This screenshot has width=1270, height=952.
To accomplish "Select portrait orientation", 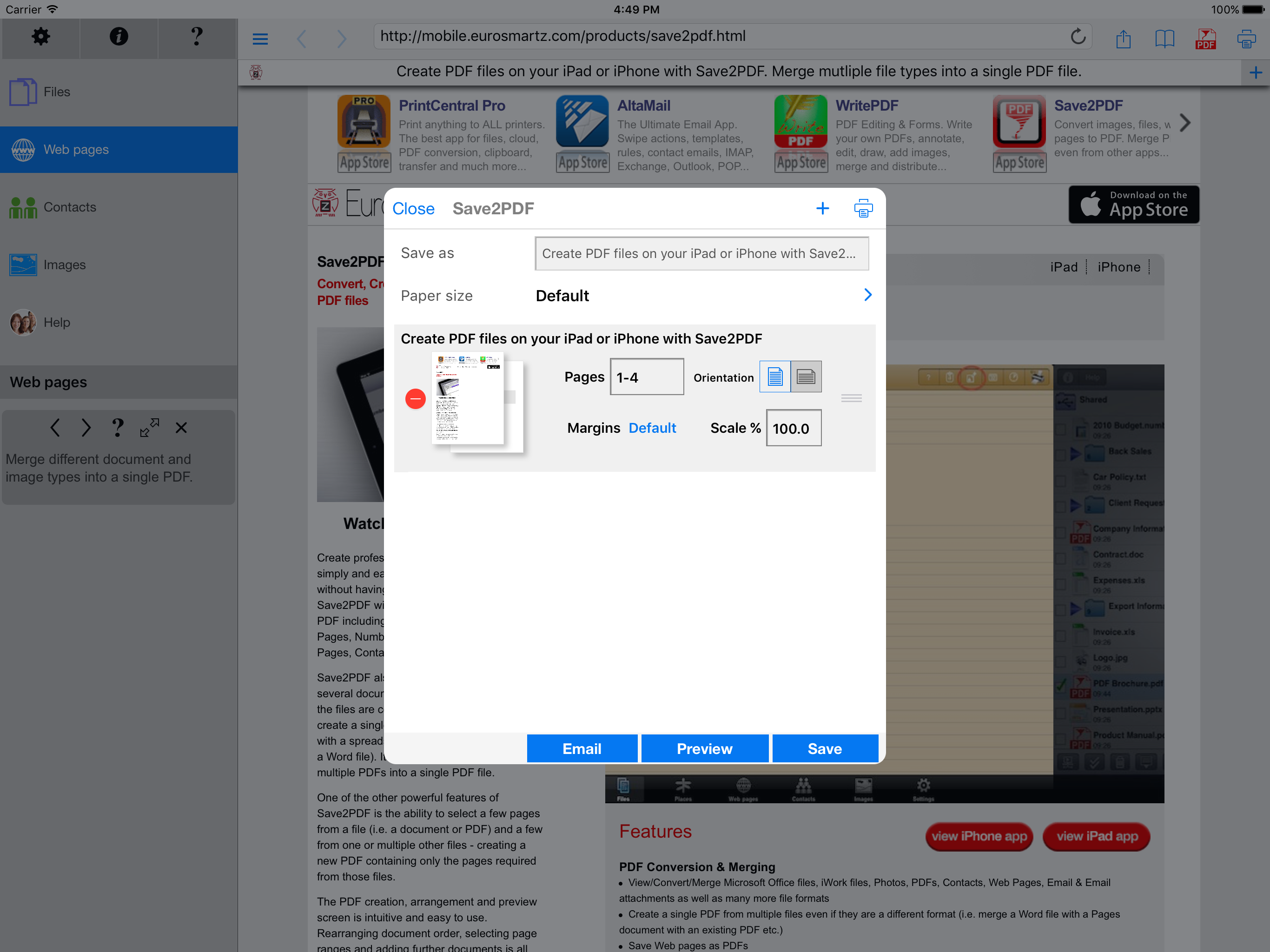I will coord(774,377).
